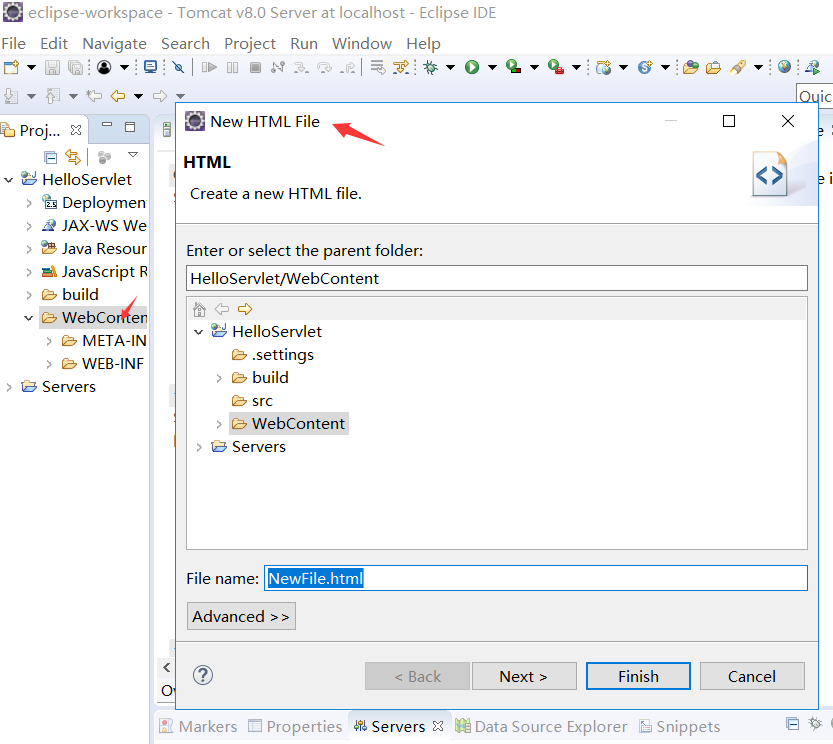Open the Web Browser globe icon
The height and width of the screenshot is (744, 833).
[x=784, y=67]
